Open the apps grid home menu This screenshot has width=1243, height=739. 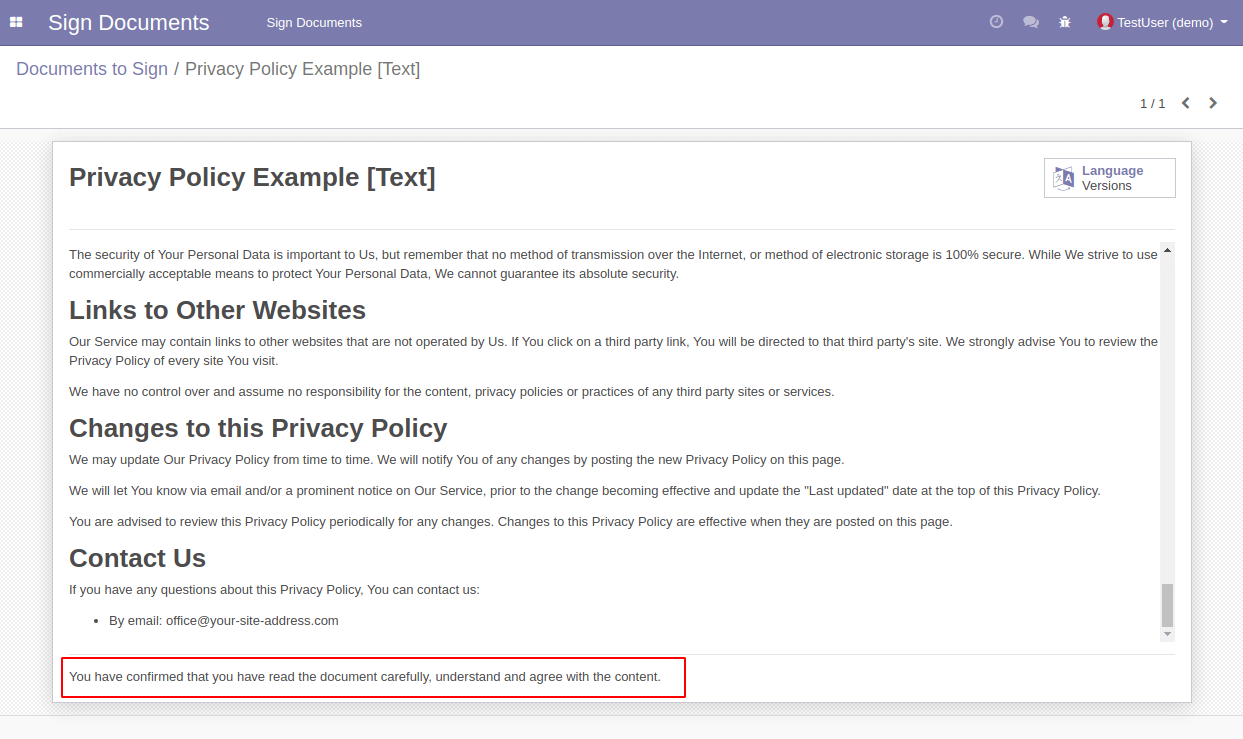16,22
